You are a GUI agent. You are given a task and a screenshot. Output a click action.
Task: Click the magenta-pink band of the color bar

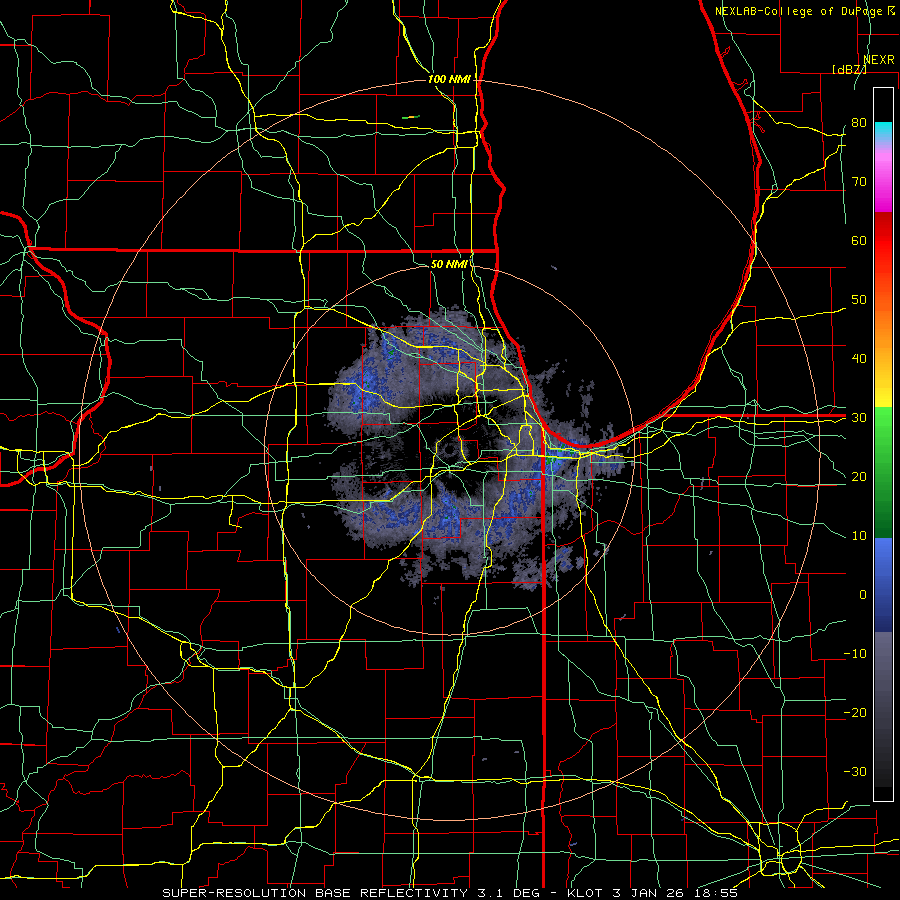883,178
